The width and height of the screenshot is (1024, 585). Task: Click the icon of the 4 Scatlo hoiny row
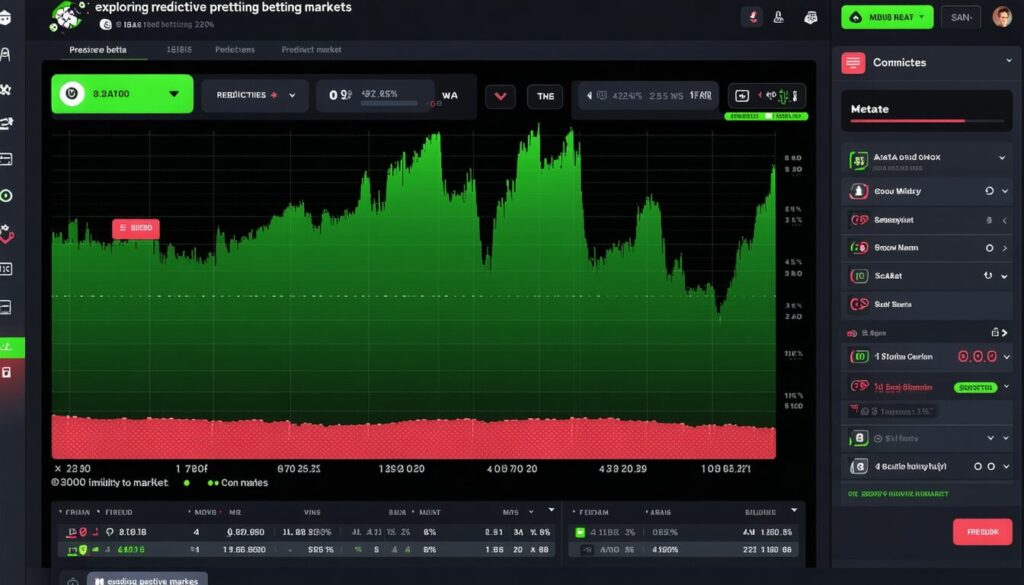click(x=859, y=466)
